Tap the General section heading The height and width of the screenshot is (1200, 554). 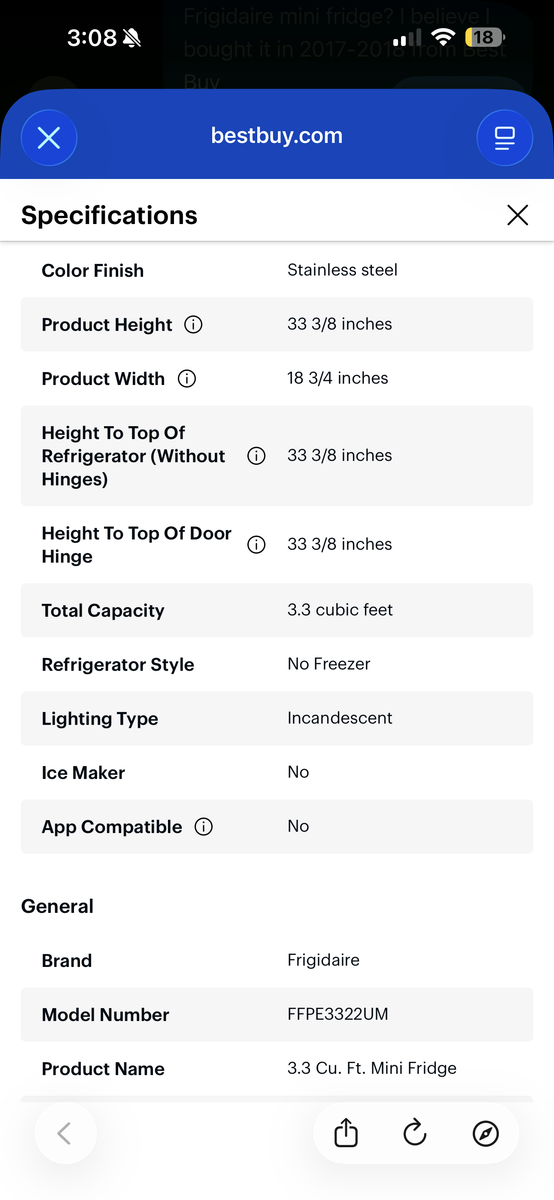coord(57,907)
